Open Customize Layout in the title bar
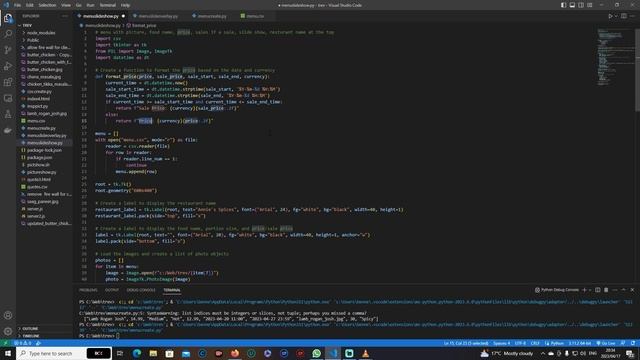 point(590,5)
